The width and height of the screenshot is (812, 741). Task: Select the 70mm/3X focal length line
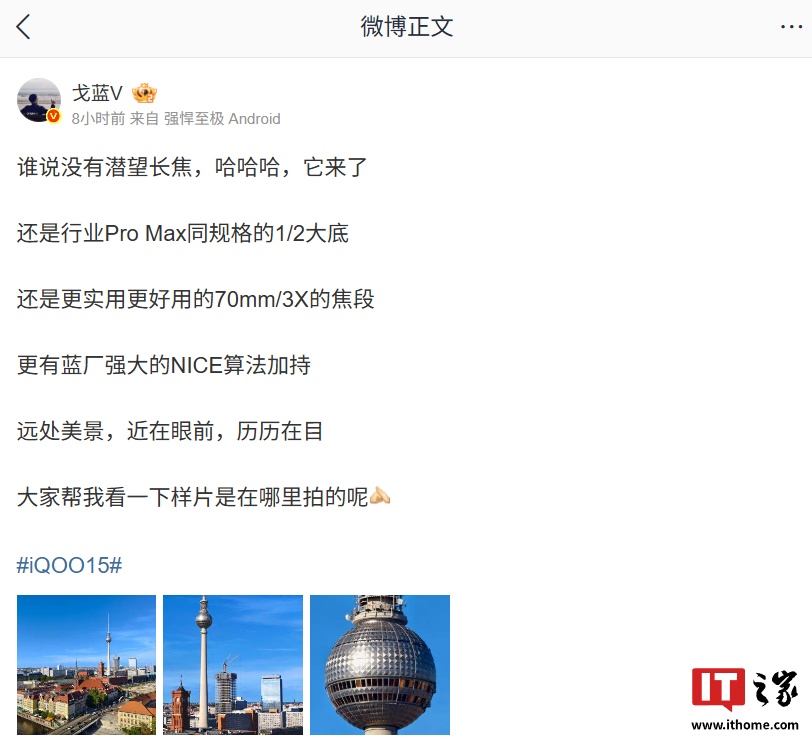point(196,299)
